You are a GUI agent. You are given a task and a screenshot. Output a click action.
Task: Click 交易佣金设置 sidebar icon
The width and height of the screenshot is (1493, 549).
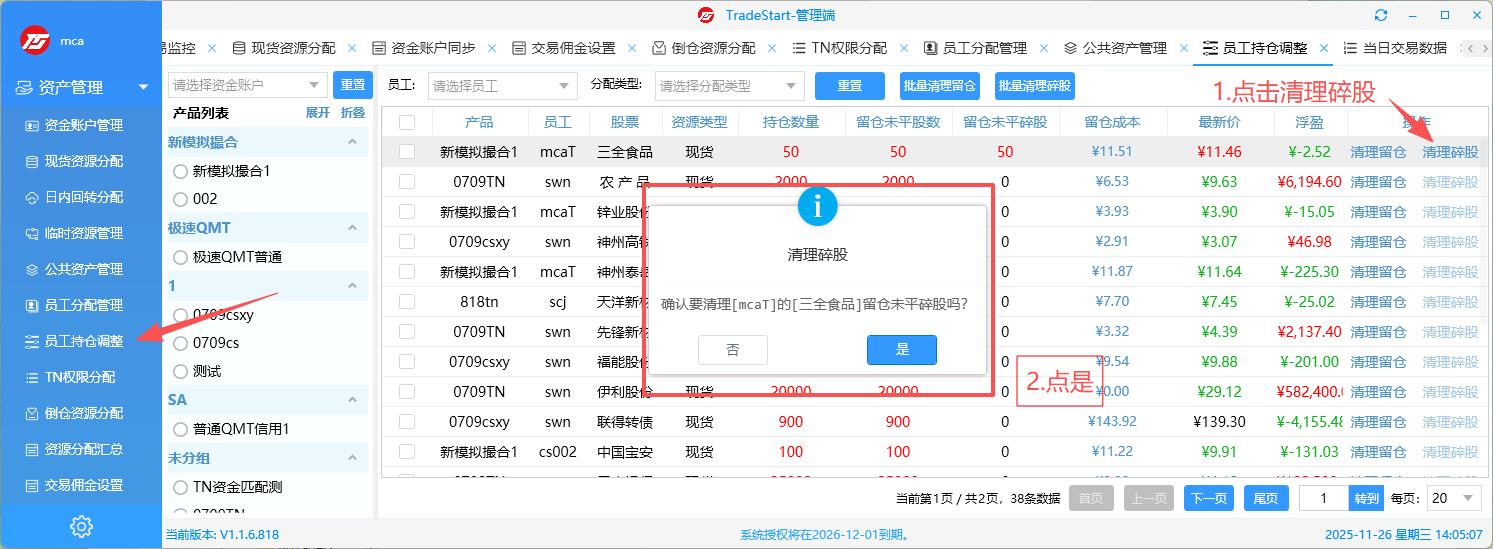32,485
